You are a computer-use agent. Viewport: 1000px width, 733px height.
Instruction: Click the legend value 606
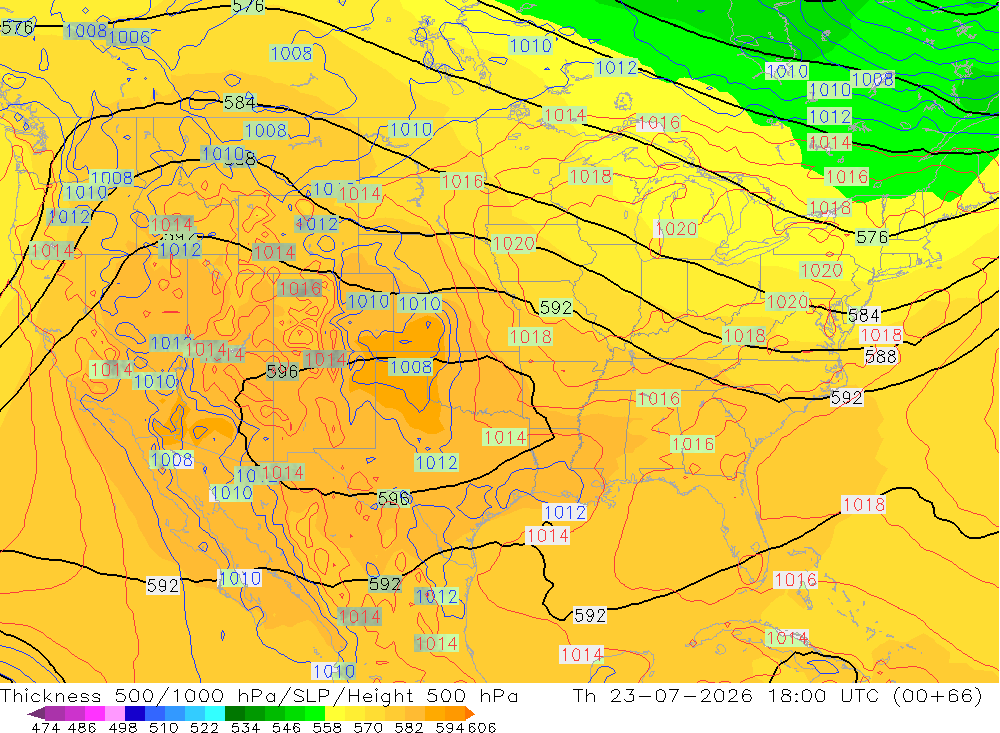click(x=482, y=727)
